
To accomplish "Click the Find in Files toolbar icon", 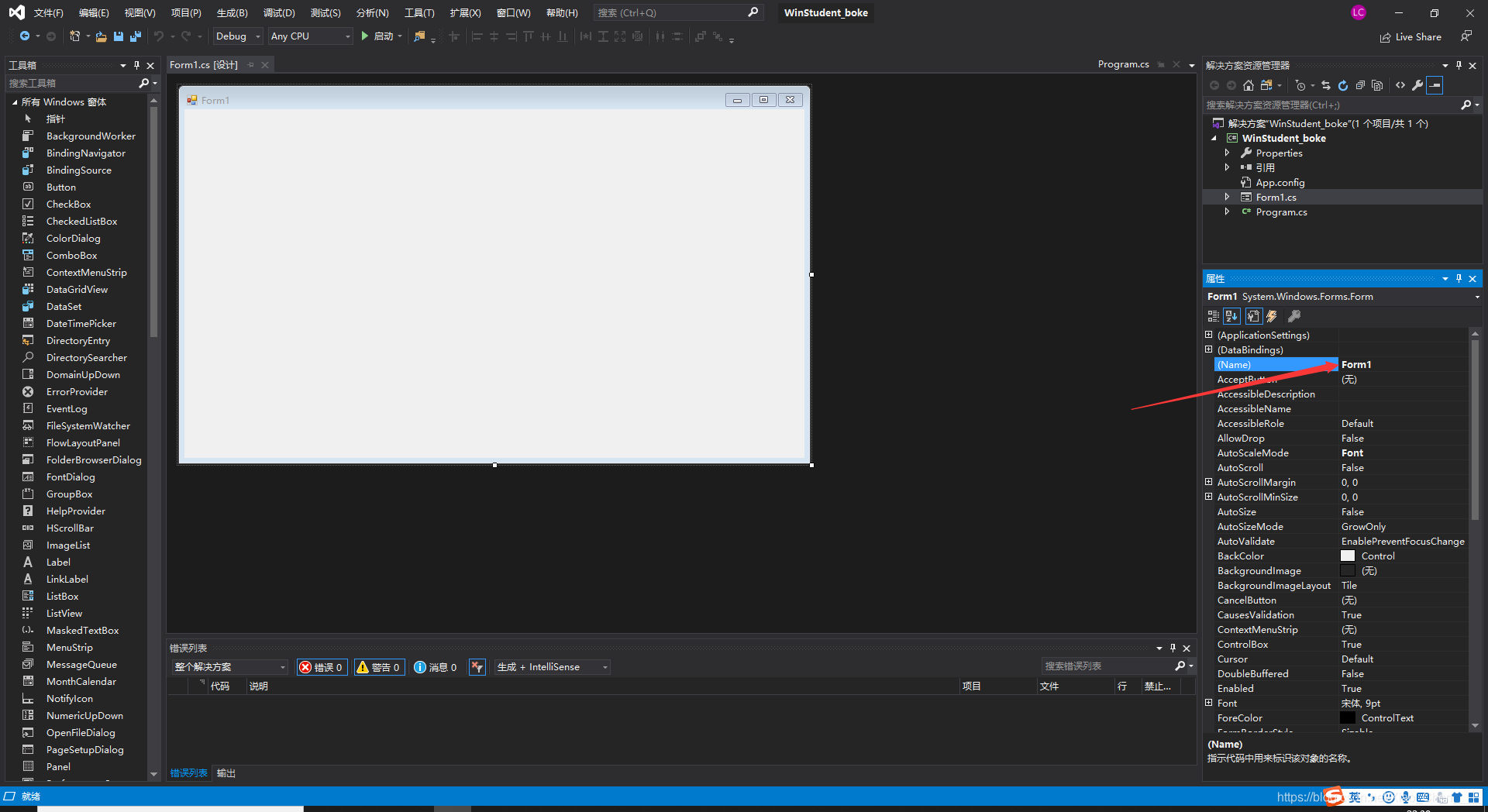I will coord(419,36).
